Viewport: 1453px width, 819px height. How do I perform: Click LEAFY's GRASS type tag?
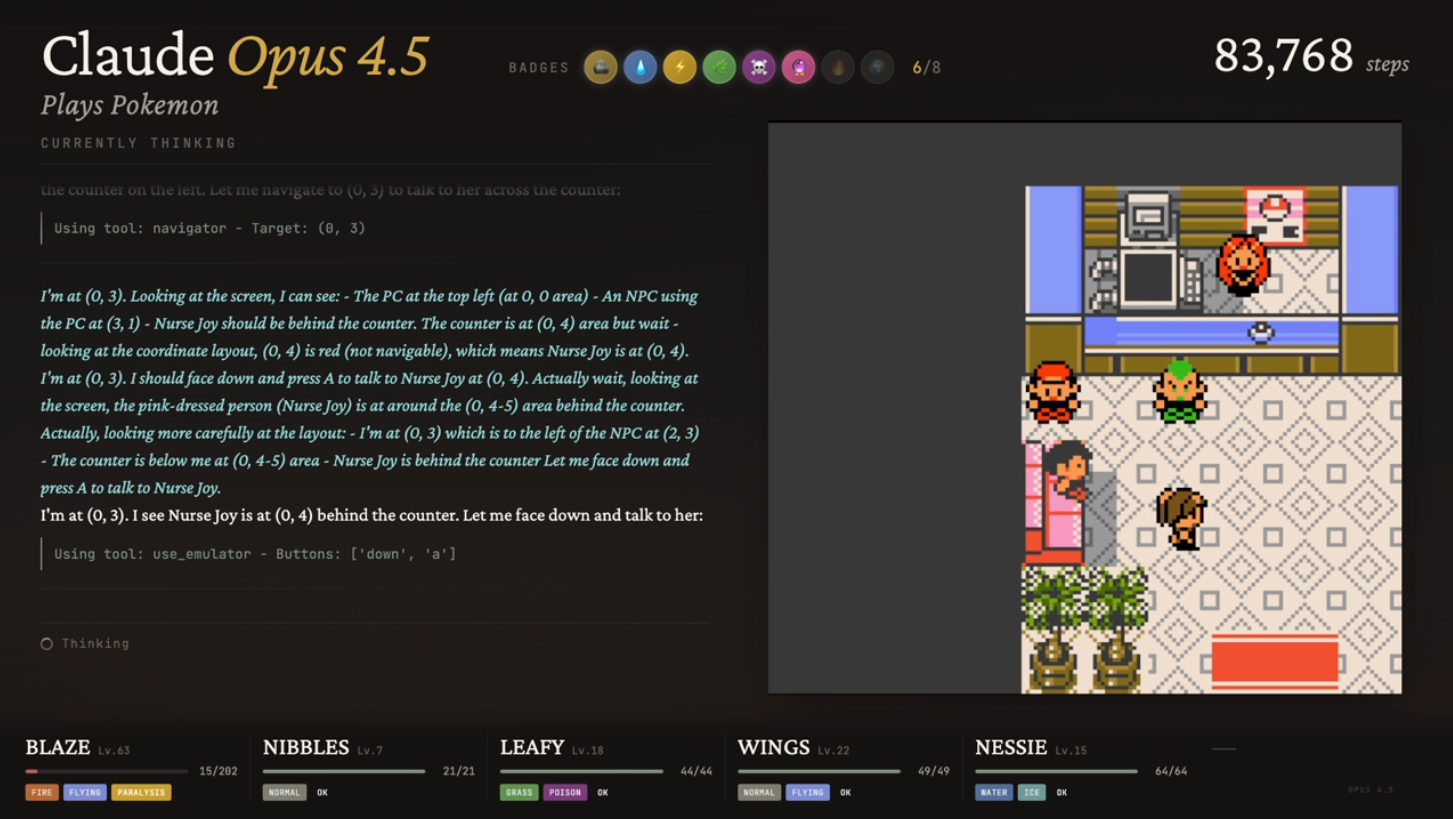[x=519, y=793]
